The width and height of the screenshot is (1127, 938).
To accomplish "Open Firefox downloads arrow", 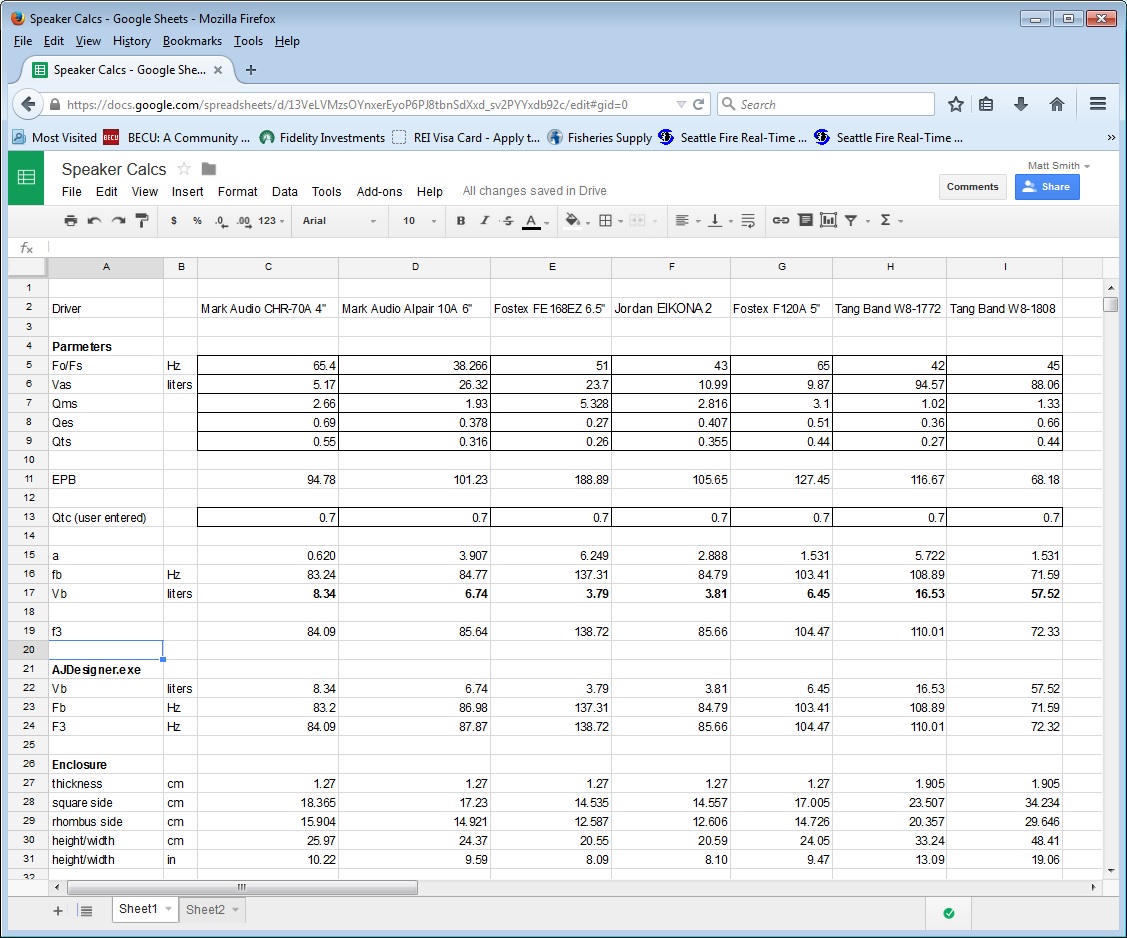I will pos(1021,104).
